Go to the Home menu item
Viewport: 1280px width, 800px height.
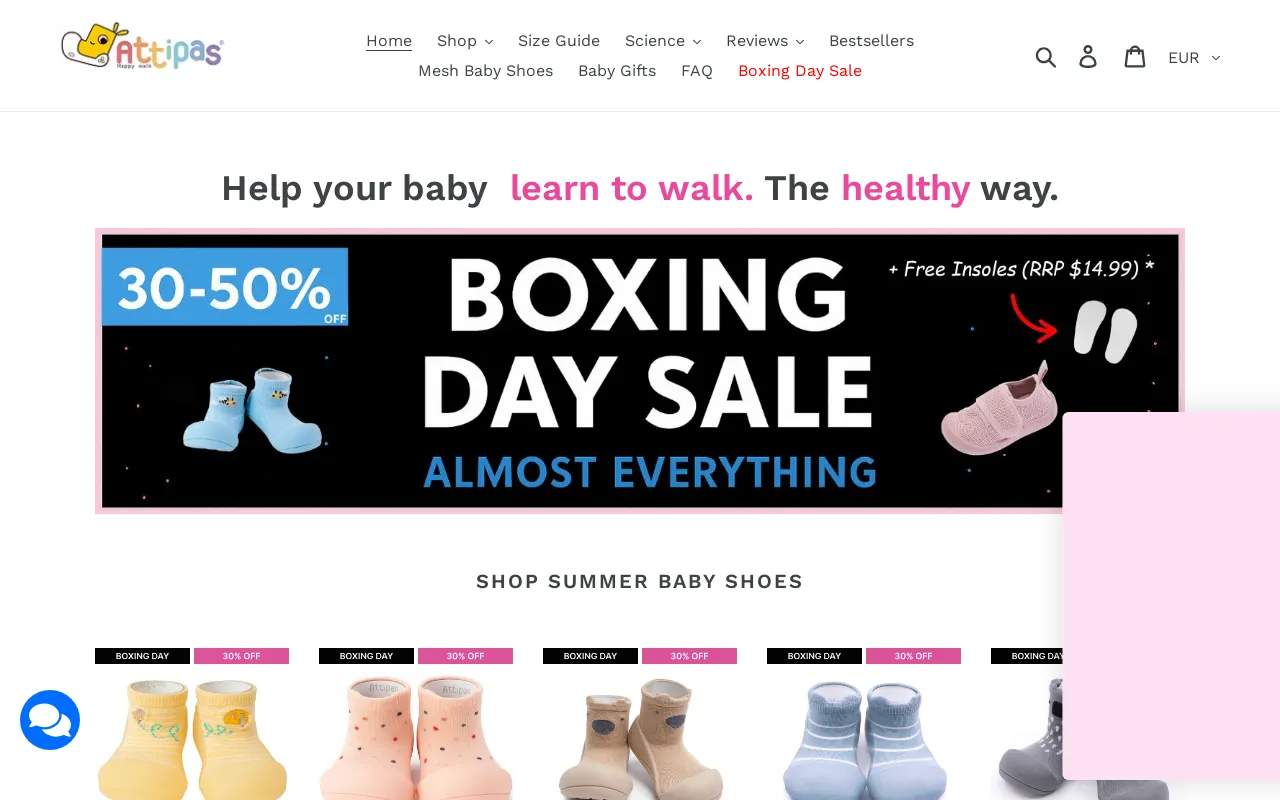pyautogui.click(x=389, y=41)
